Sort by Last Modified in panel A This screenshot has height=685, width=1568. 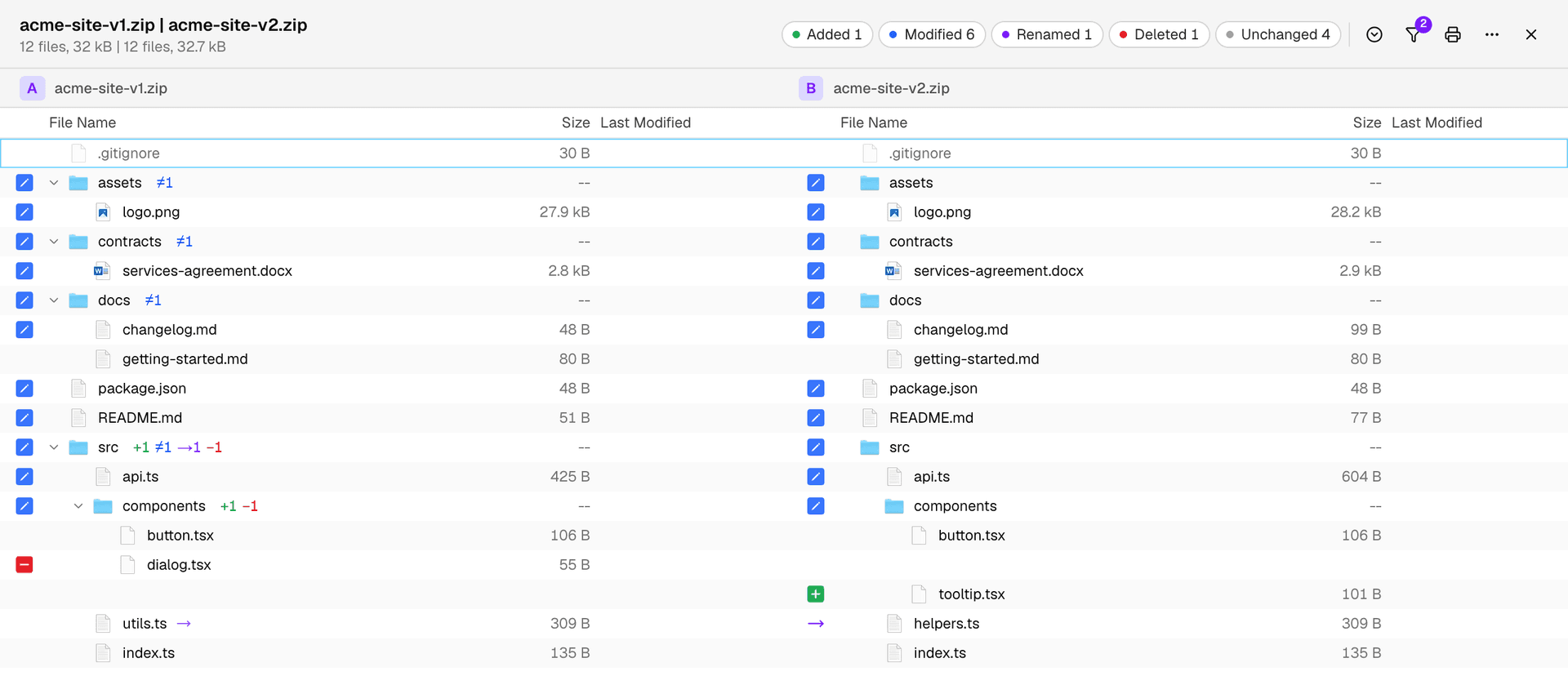pos(645,122)
